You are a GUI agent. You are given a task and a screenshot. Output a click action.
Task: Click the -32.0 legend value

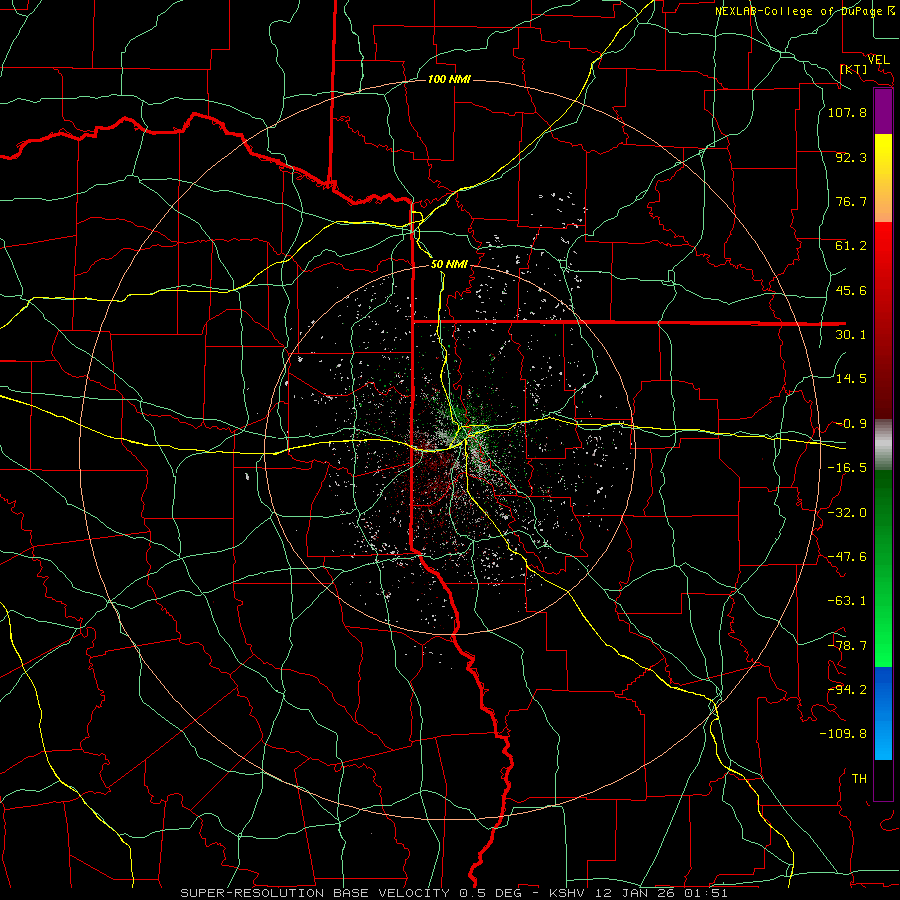pos(847,513)
